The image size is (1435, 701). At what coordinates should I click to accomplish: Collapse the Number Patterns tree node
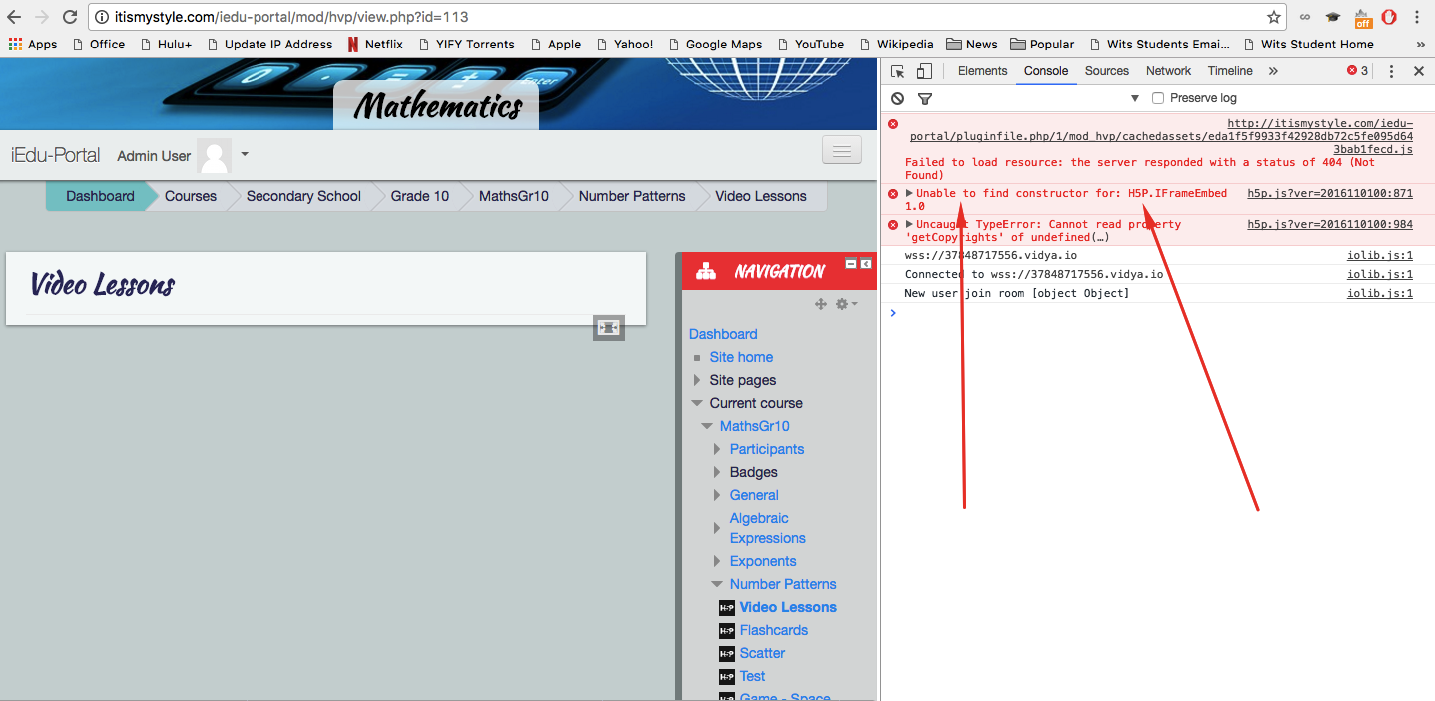717,584
